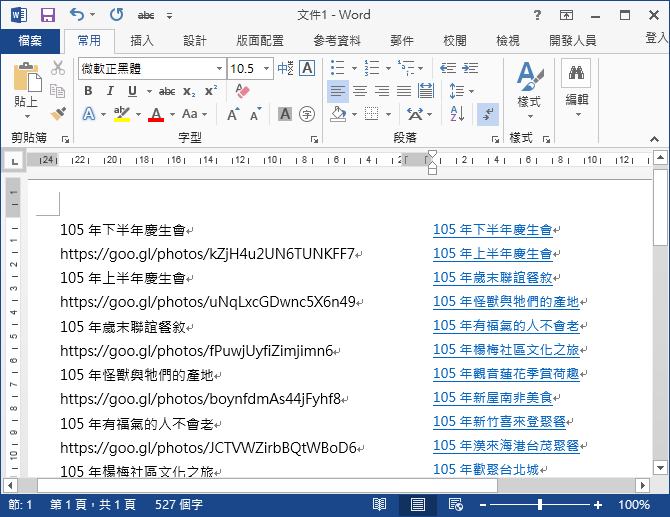Expand underline style dropdown arrow
This screenshot has width=670, height=517.
tap(149, 91)
